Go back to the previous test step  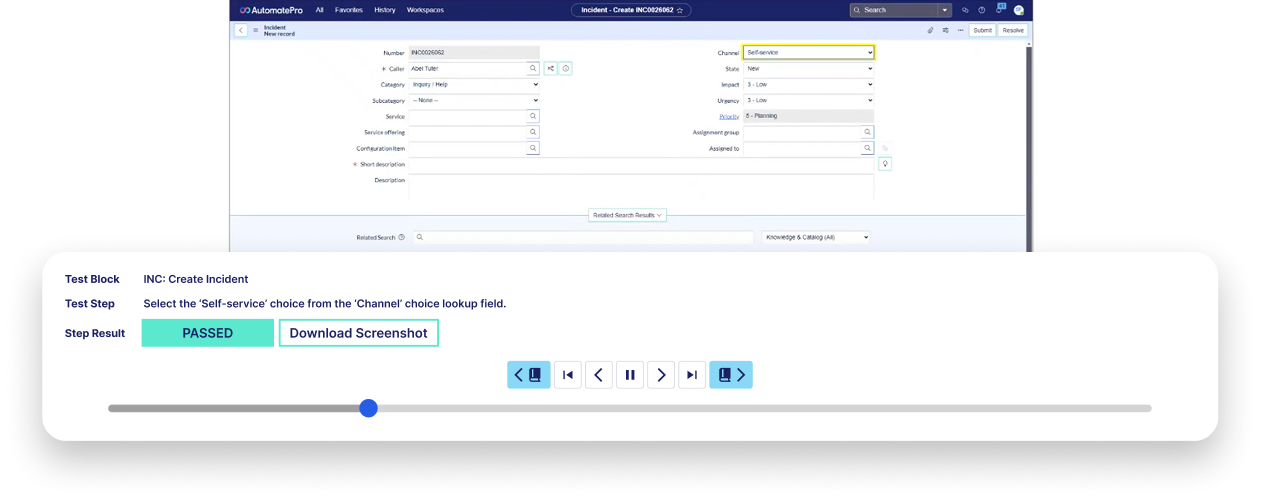coord(598,375)
